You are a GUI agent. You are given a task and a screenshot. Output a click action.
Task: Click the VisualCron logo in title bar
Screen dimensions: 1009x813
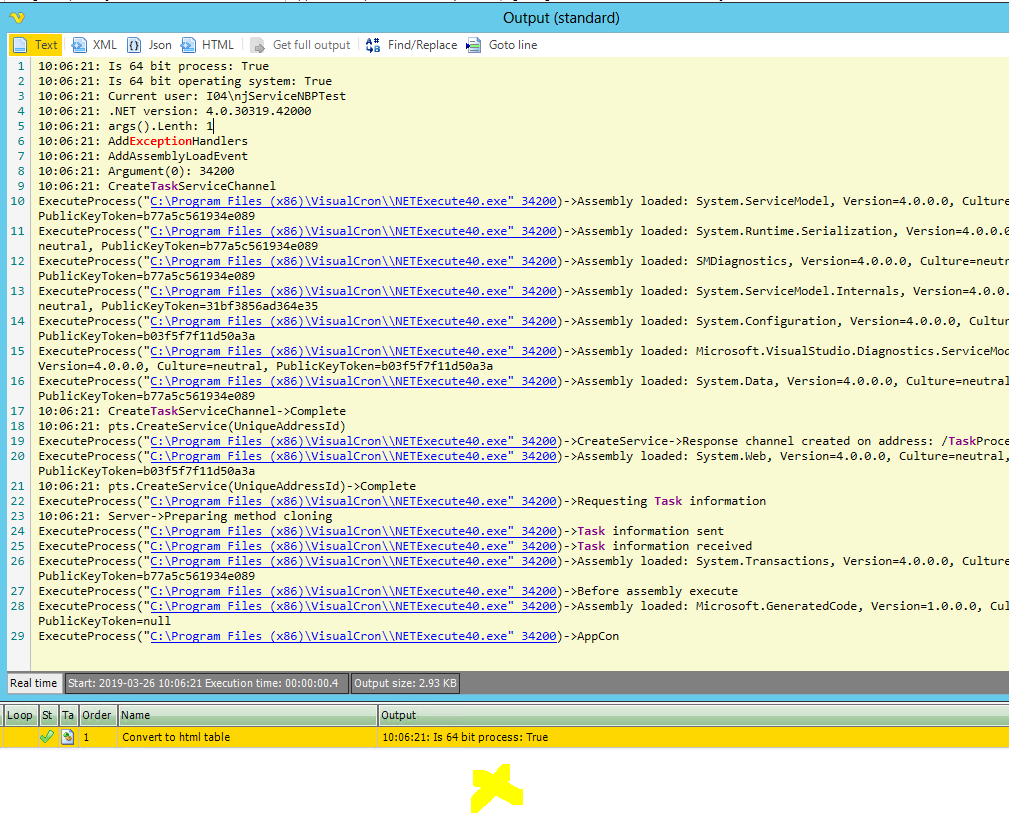(x=17, y=17)
